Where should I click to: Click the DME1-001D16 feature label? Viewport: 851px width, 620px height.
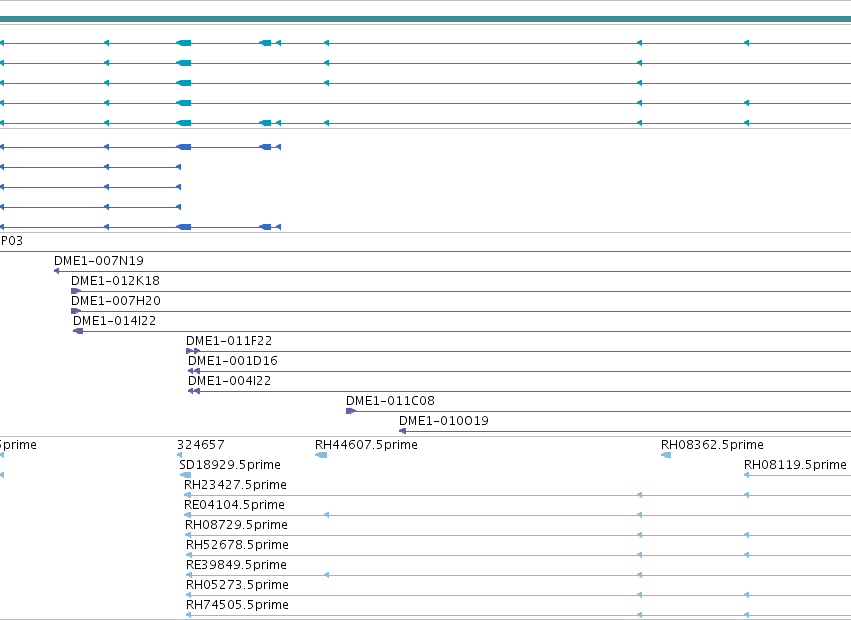click(x=233, y=361)
